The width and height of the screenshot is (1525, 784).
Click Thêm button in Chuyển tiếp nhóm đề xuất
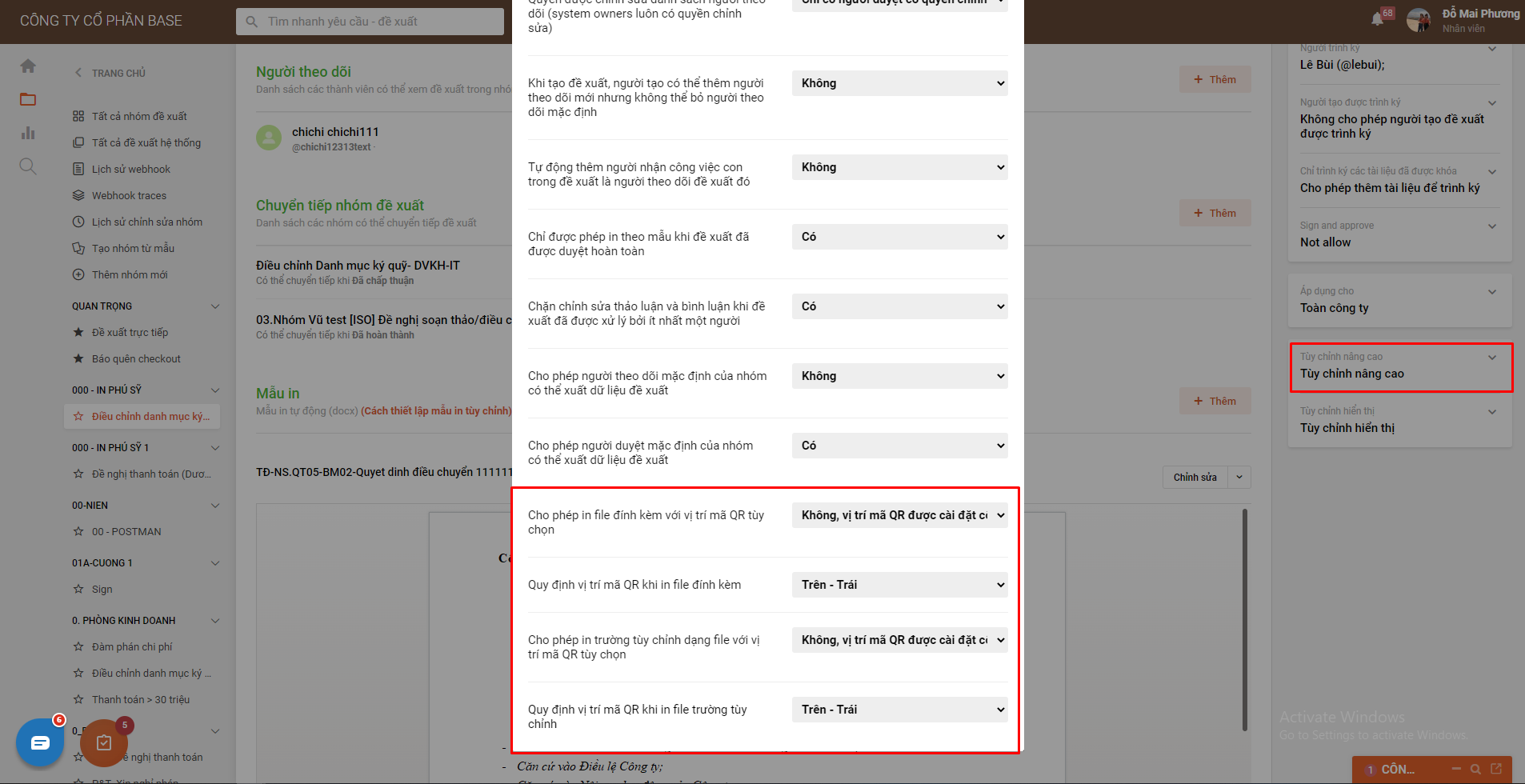click(1215, 213)
